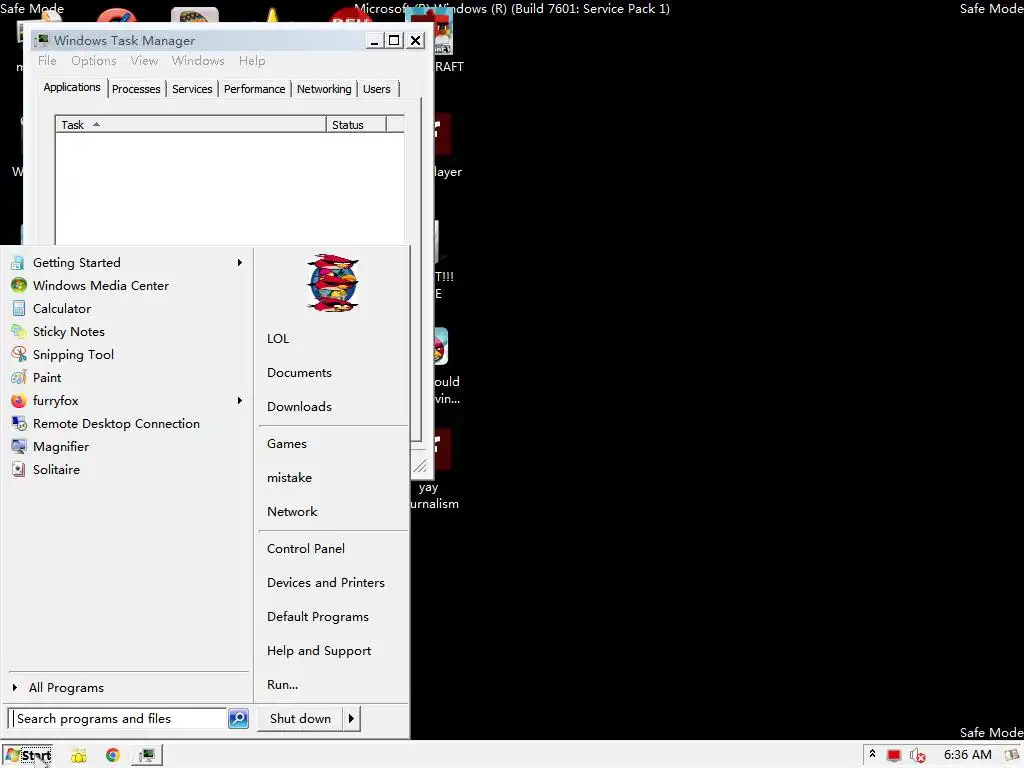Launch the Snipping Tool

pyautogui.click(x=127, y=355)
